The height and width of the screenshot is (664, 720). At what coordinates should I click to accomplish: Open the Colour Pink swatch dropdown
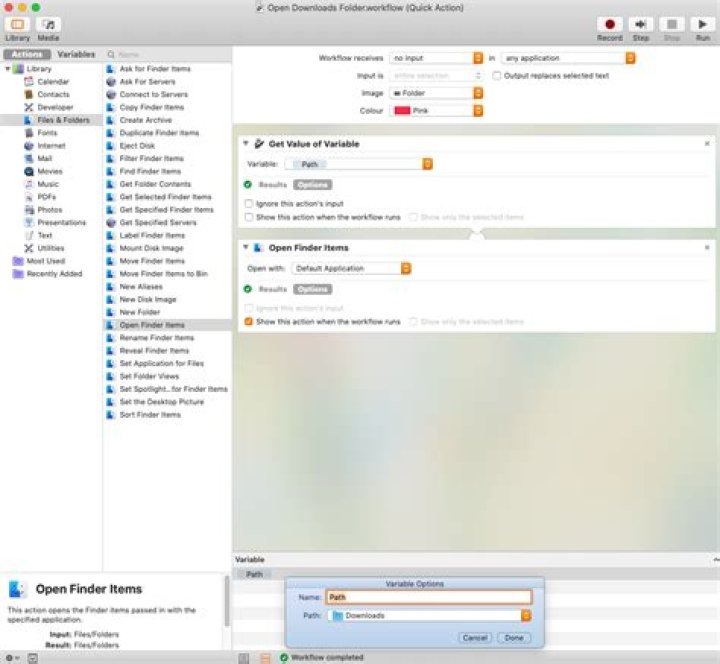tap(436, 111)
